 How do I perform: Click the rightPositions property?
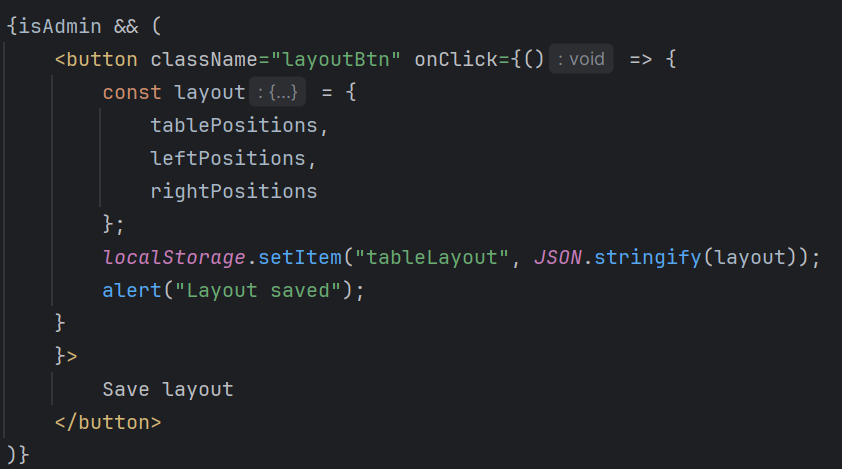[x=234, y=191]
